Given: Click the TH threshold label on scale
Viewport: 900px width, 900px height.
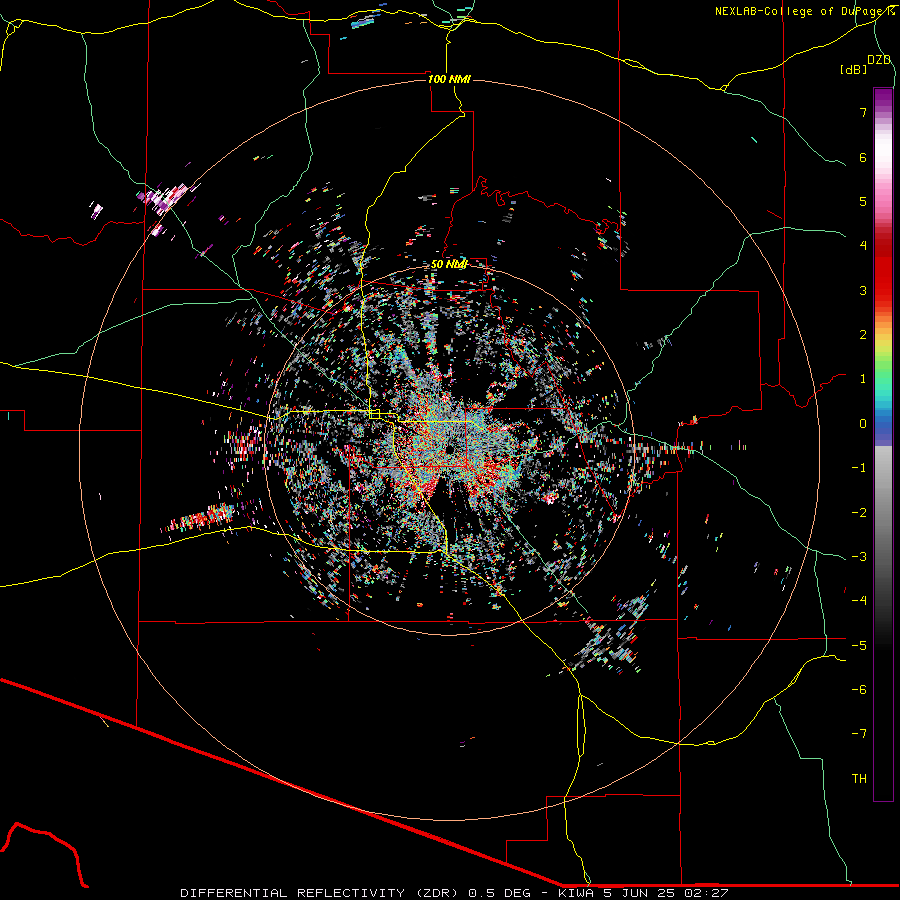Looking at the screenshot, I should point(859,779).
